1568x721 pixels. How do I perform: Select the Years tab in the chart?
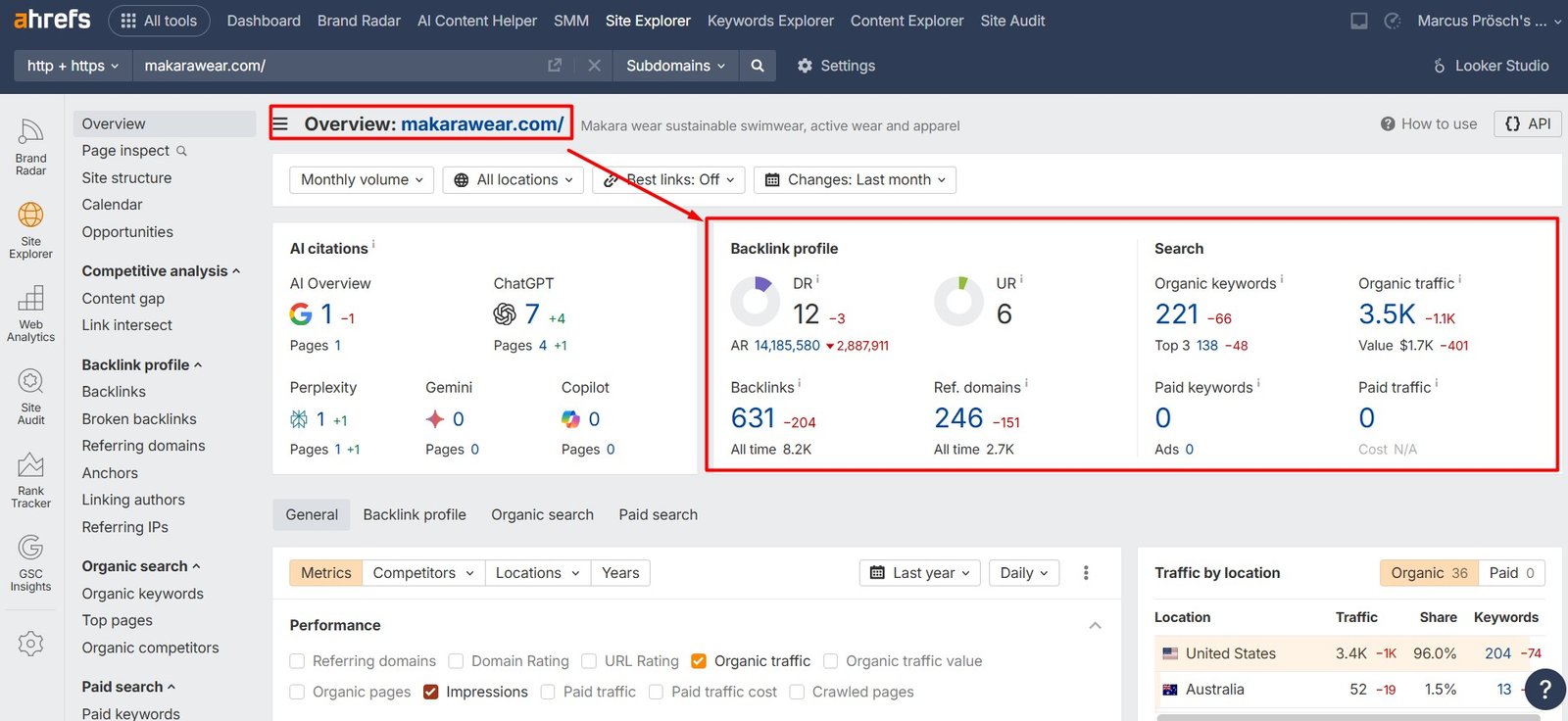tap(620, 573)
